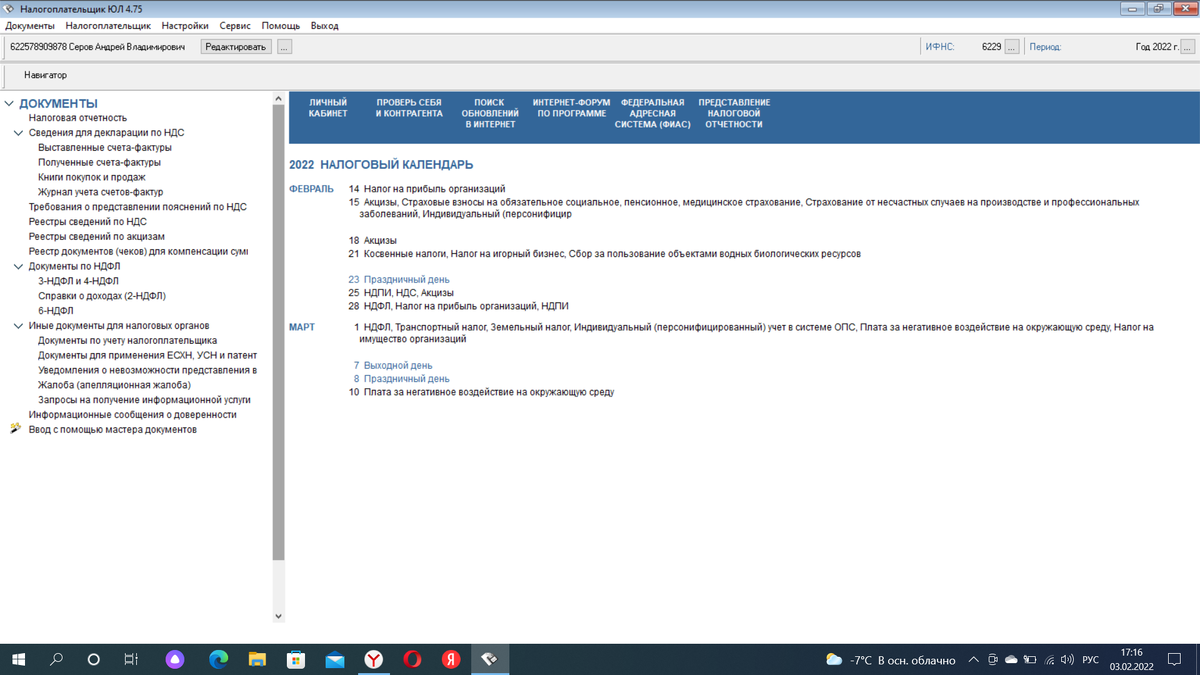
Task: Open Личный кабинет link
Action: (328, 108)
